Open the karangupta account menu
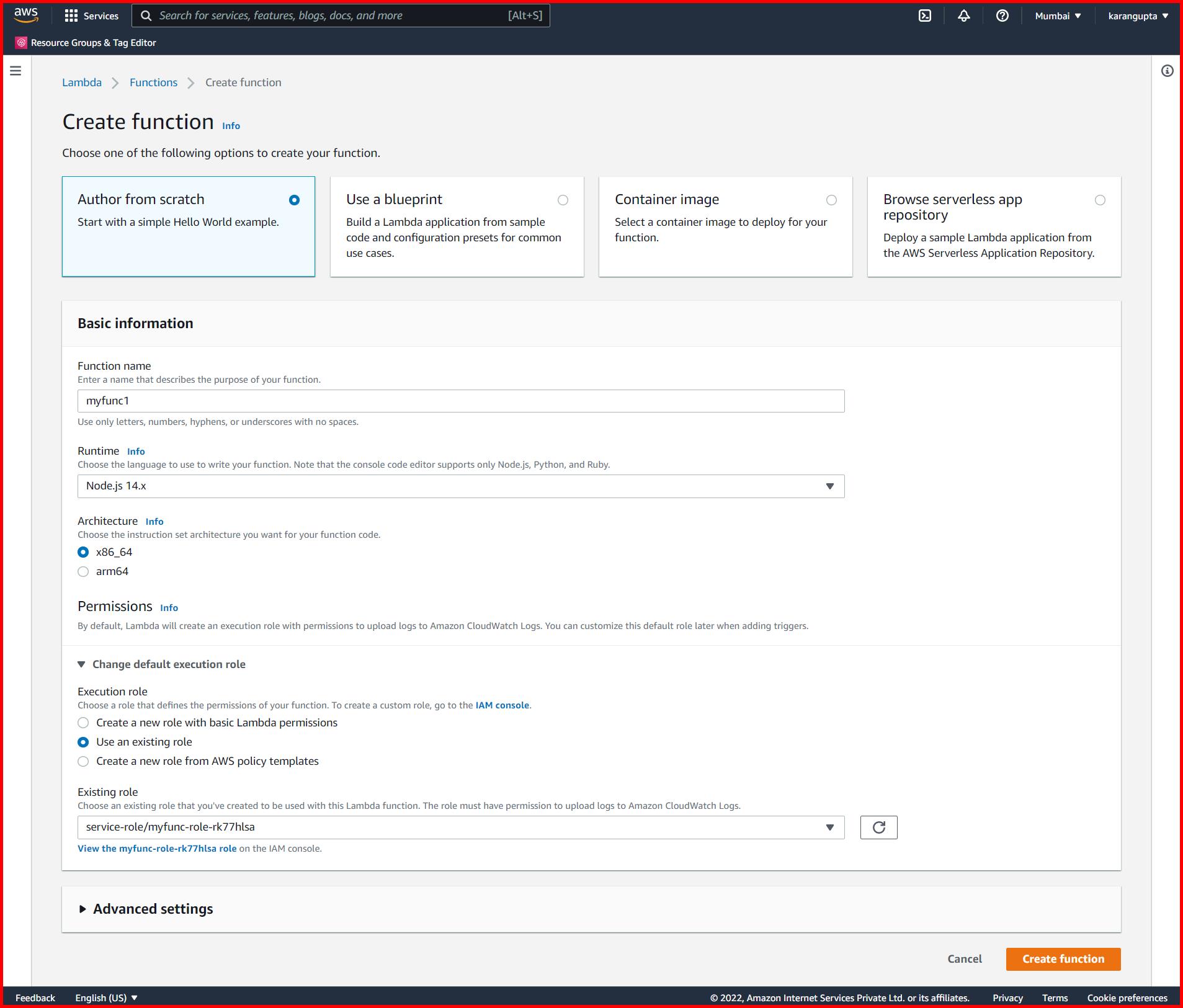1183x1008 pixels. pos(1138,16)
